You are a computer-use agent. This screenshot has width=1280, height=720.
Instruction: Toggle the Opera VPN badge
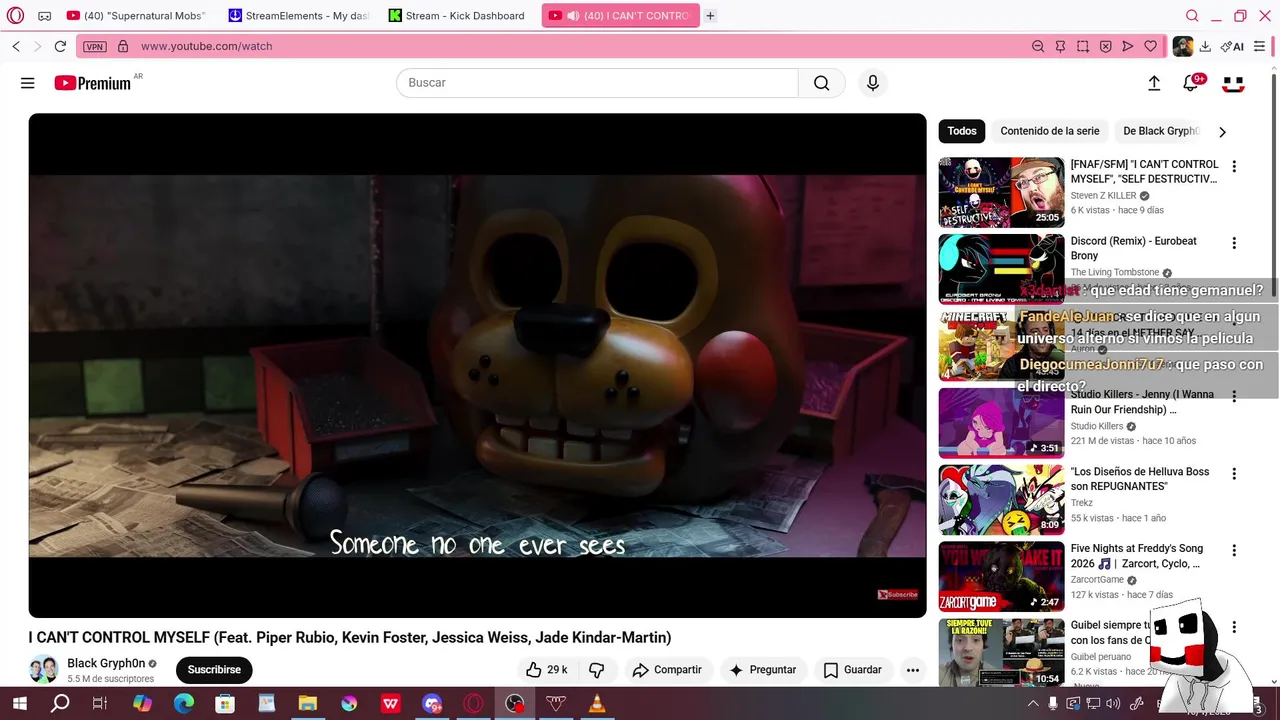click(95, 46)
